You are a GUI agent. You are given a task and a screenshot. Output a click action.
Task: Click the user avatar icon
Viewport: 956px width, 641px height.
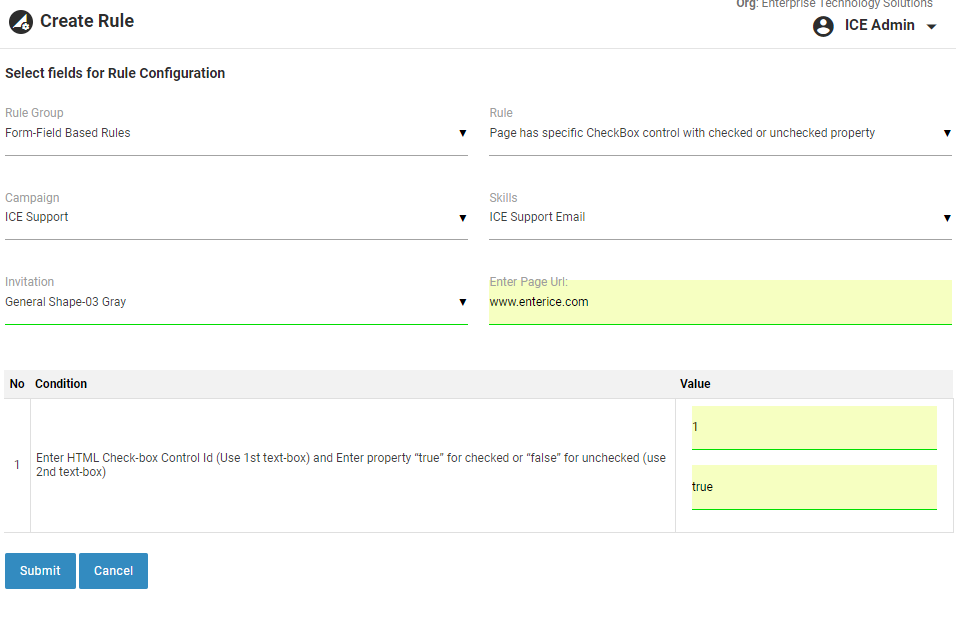click(823, 27)
